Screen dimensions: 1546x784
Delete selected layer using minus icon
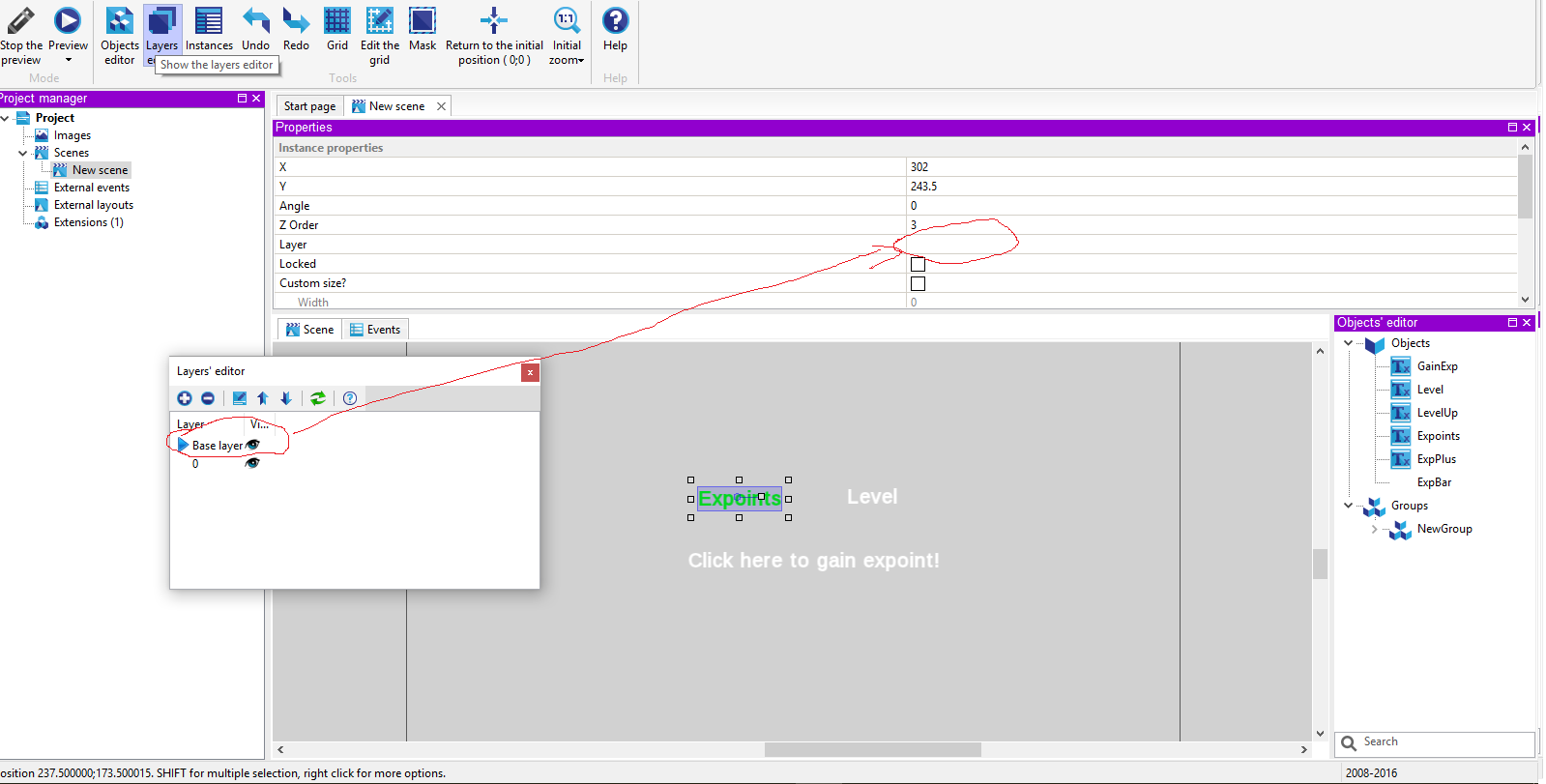[x=208, y=398]
